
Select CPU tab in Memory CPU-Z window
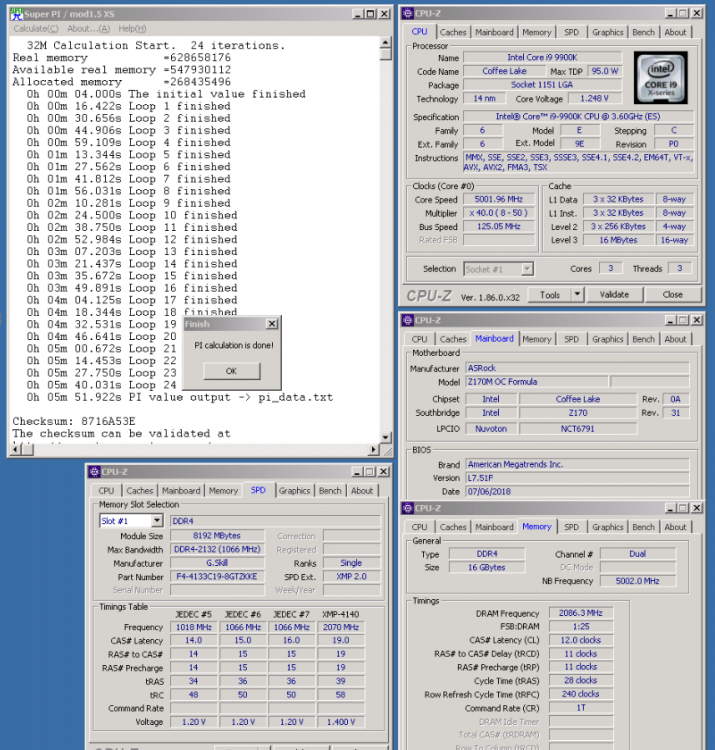pos(419,527)
